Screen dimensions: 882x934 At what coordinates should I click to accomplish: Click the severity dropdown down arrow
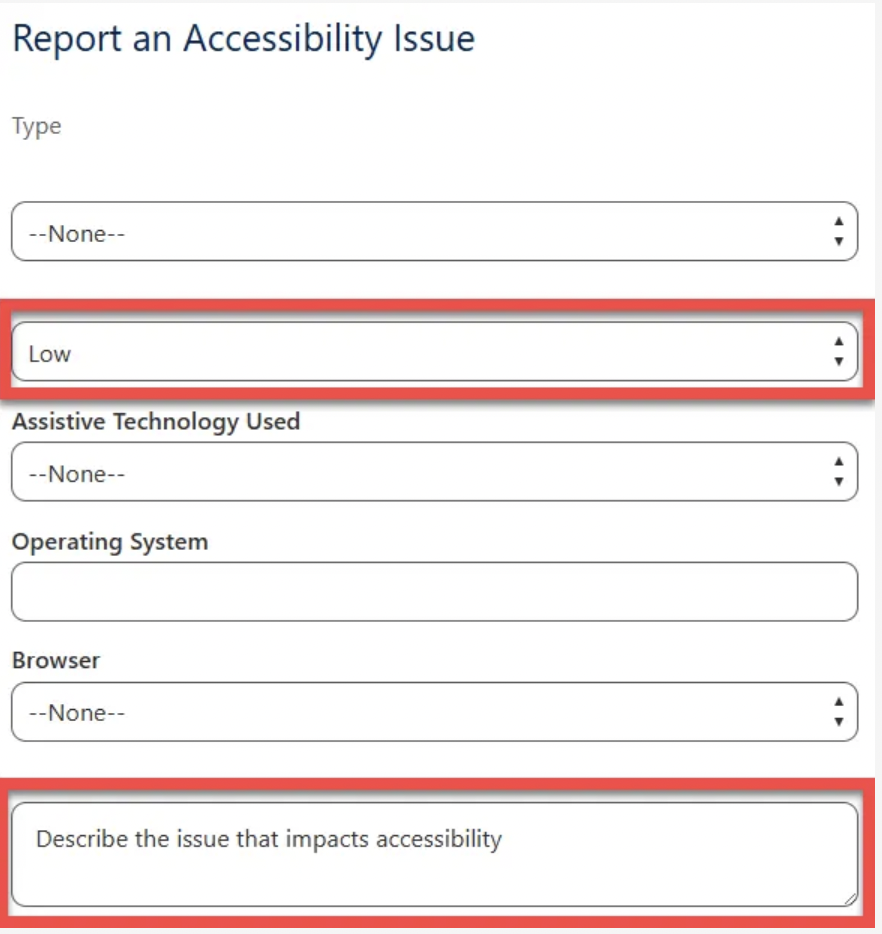pyautogui.click(x=838, y=360)
